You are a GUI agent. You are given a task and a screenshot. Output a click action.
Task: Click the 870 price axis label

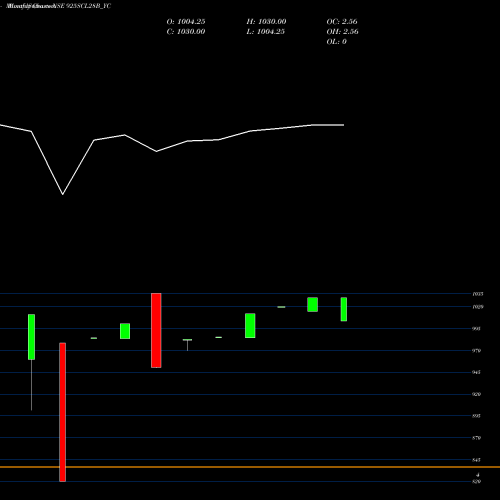pyautogui.click(x=476, y=438)
